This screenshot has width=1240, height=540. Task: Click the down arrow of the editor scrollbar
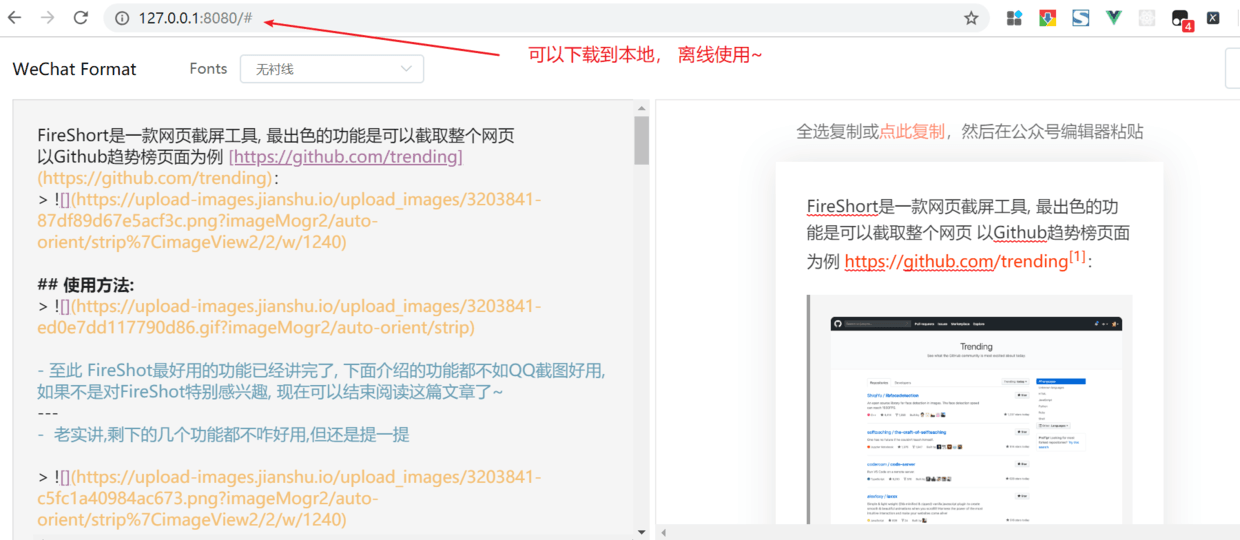click(641, 532)
